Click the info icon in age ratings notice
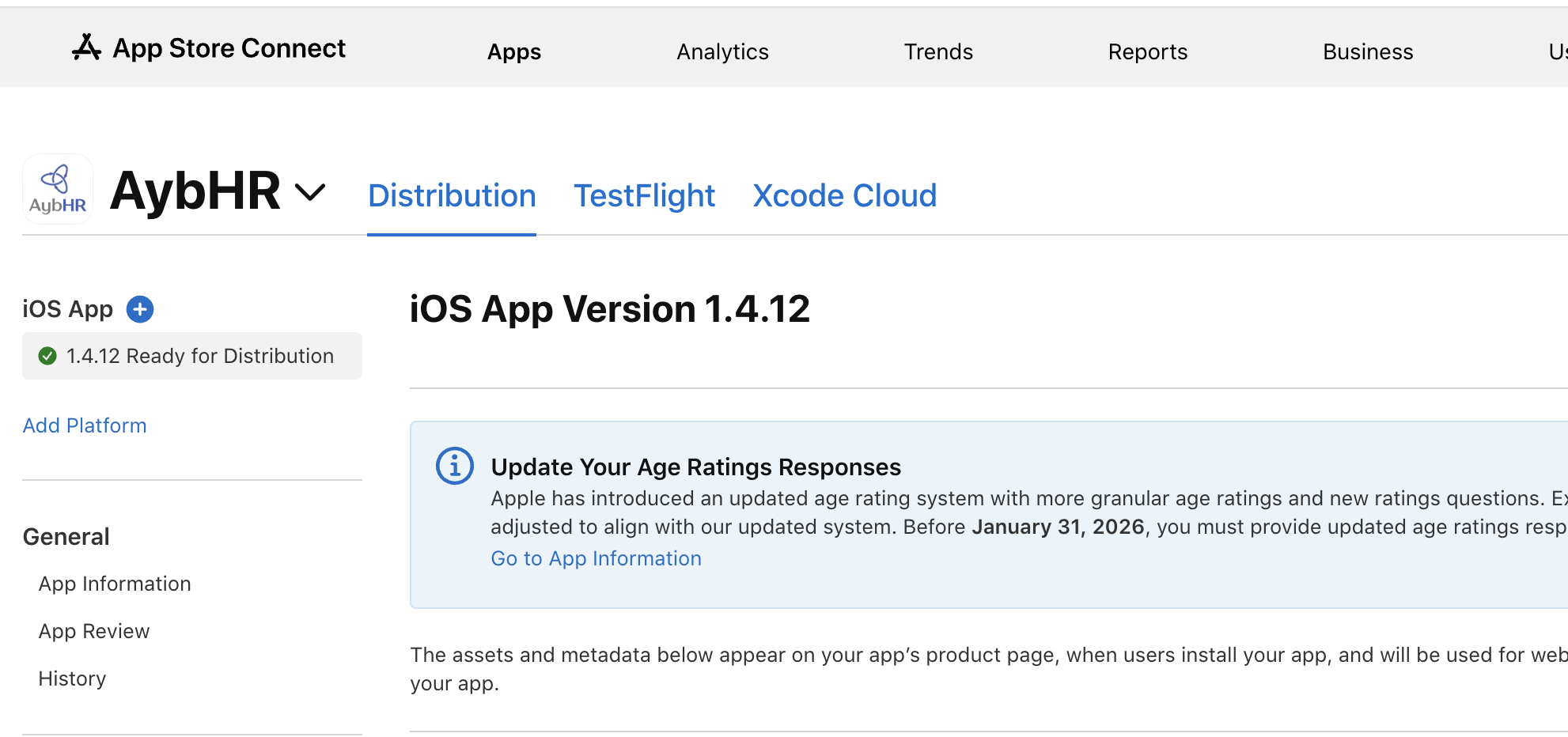The width and height of the screenshot is (1568, 737). tap(455, 467)
